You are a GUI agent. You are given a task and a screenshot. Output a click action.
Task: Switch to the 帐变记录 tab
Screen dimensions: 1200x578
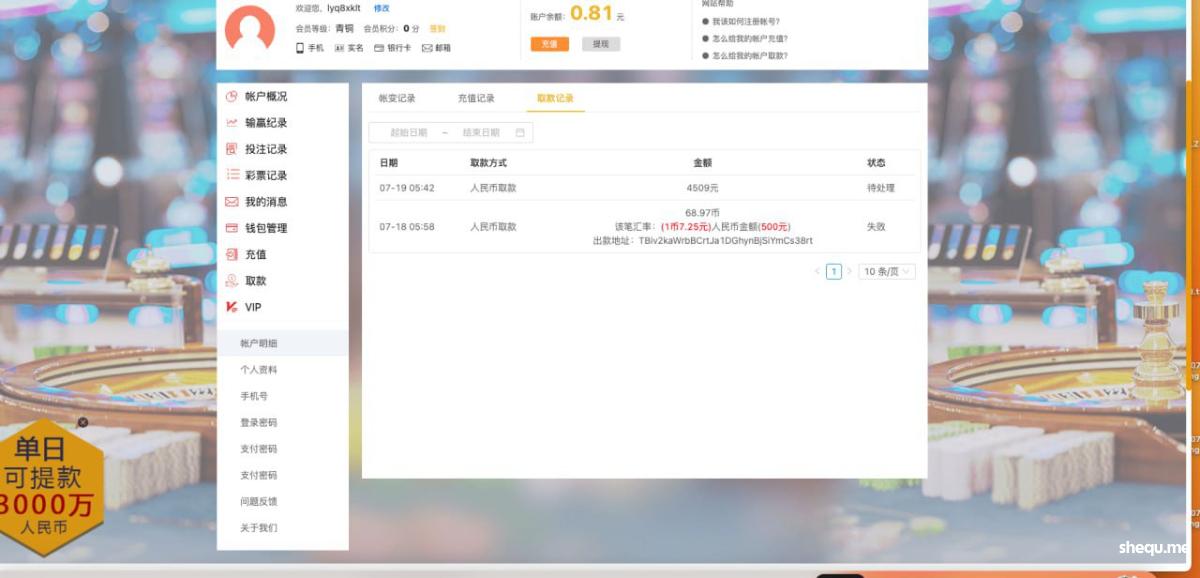coord(397,98)
